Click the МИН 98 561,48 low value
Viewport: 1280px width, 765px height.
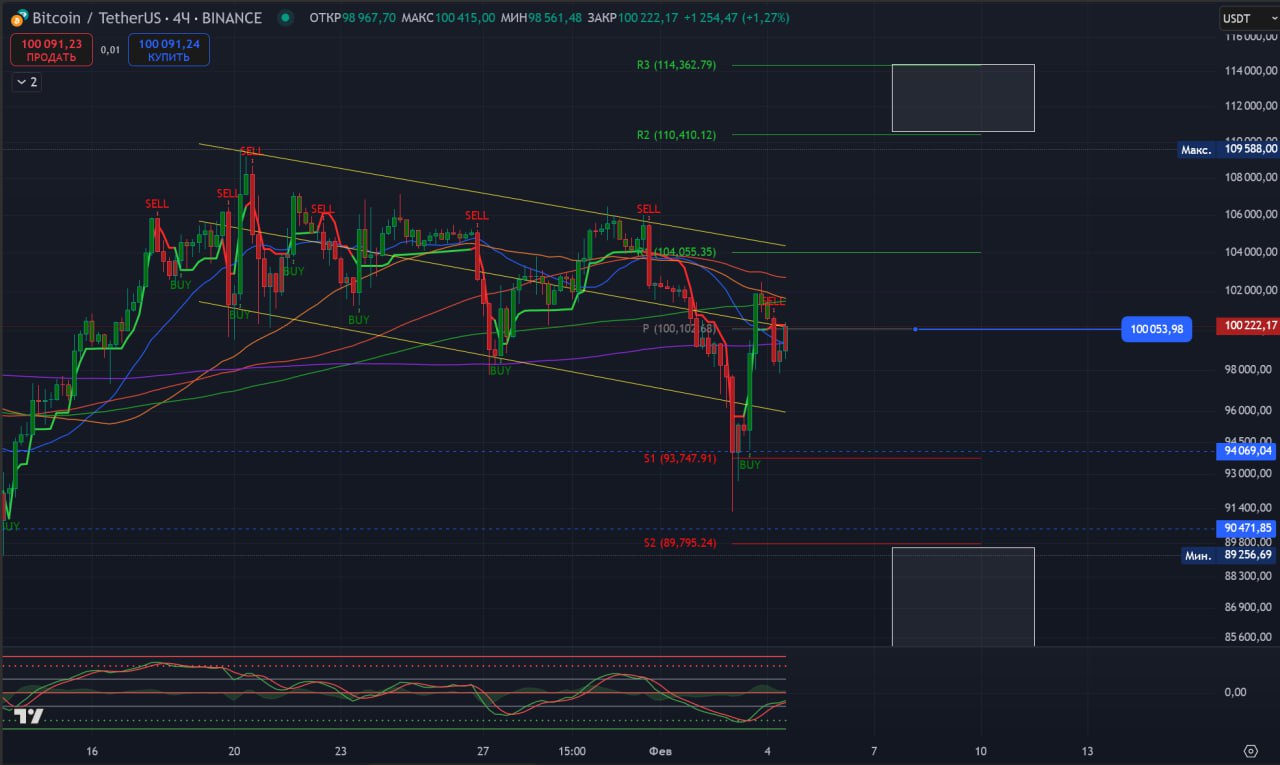coord(542,18)
